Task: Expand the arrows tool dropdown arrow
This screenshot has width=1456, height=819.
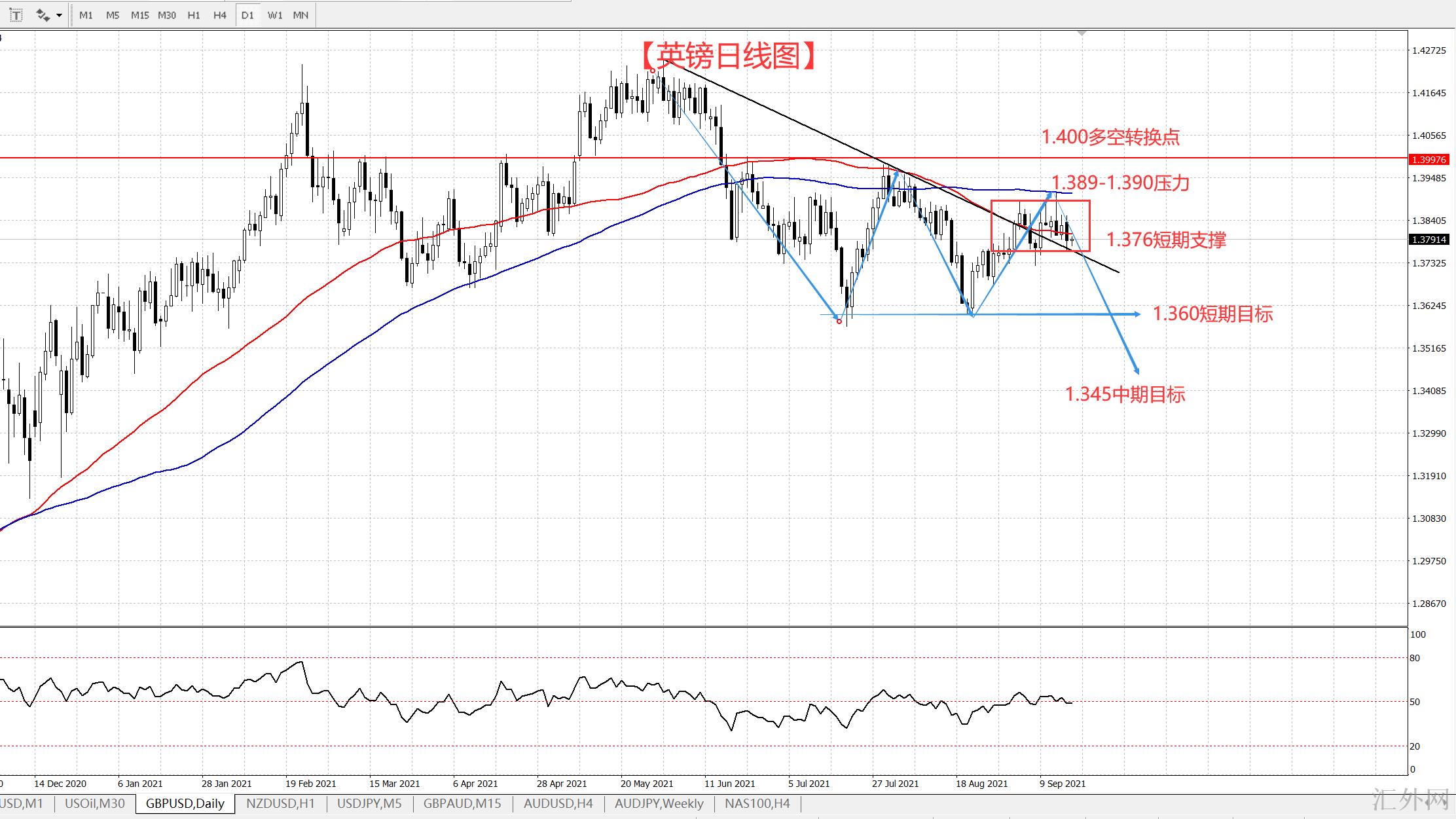Action: point(60,15)
